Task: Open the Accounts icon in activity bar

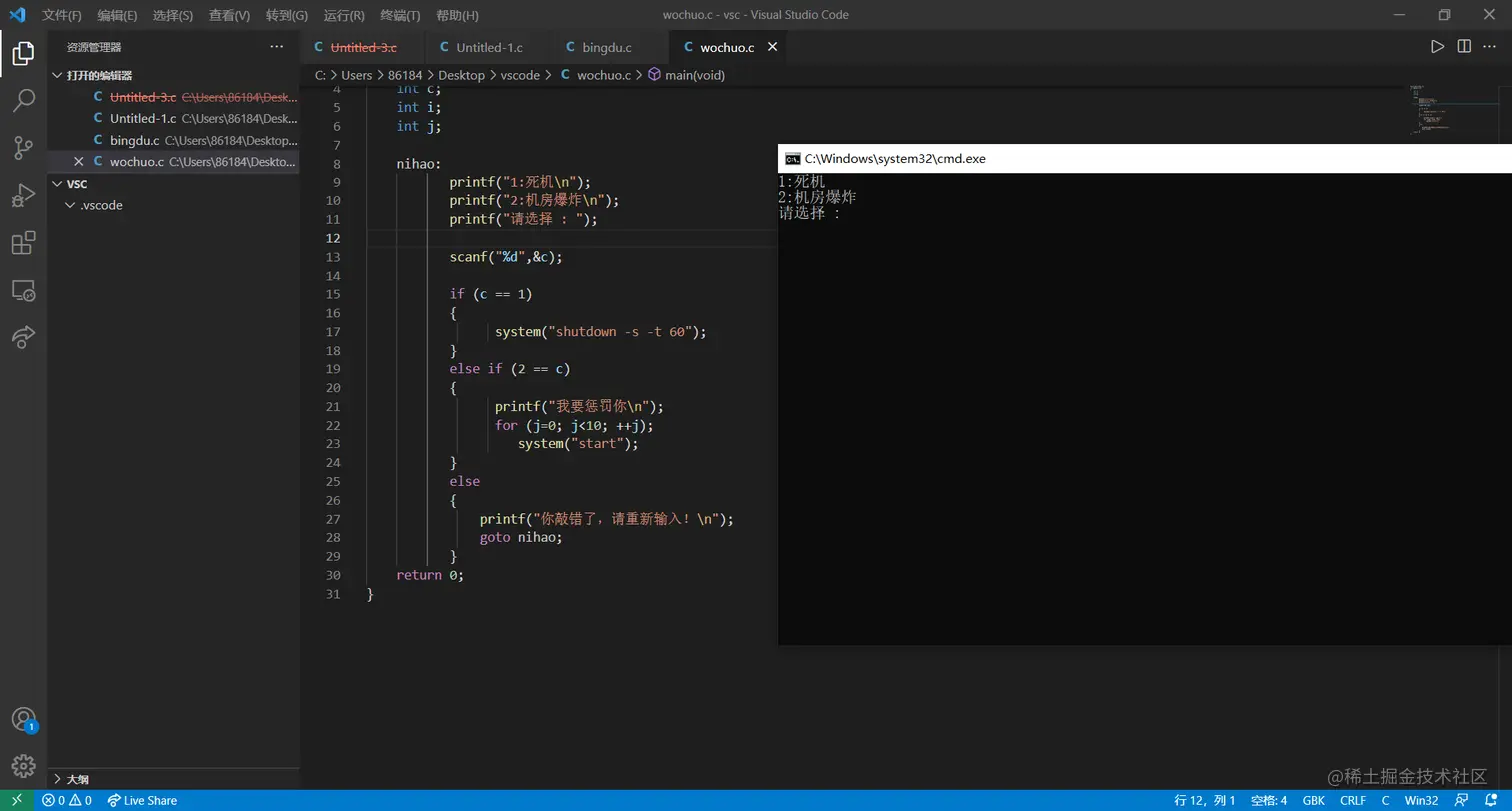Action: point(23,719)
